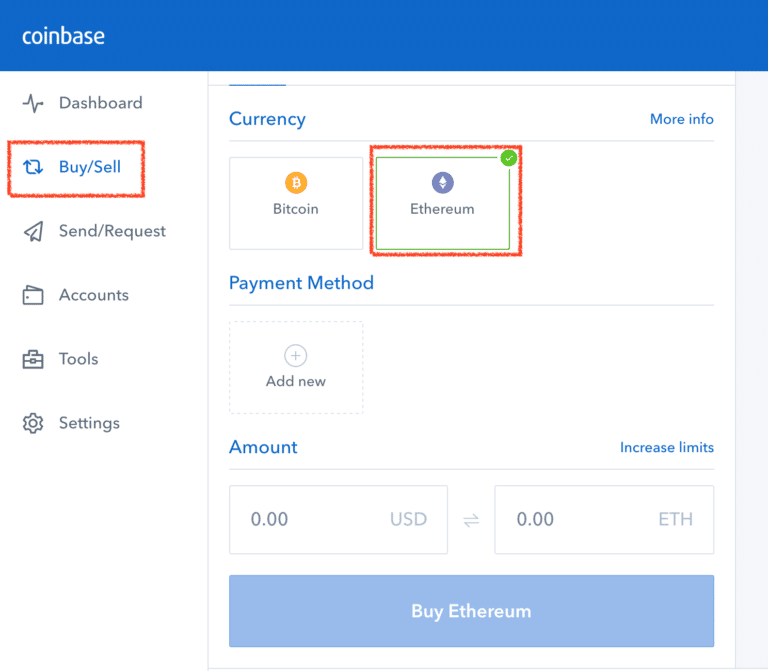Screen dimensions: 768x671
Task: Open the Increase limits link
Action: click(667, 447)
